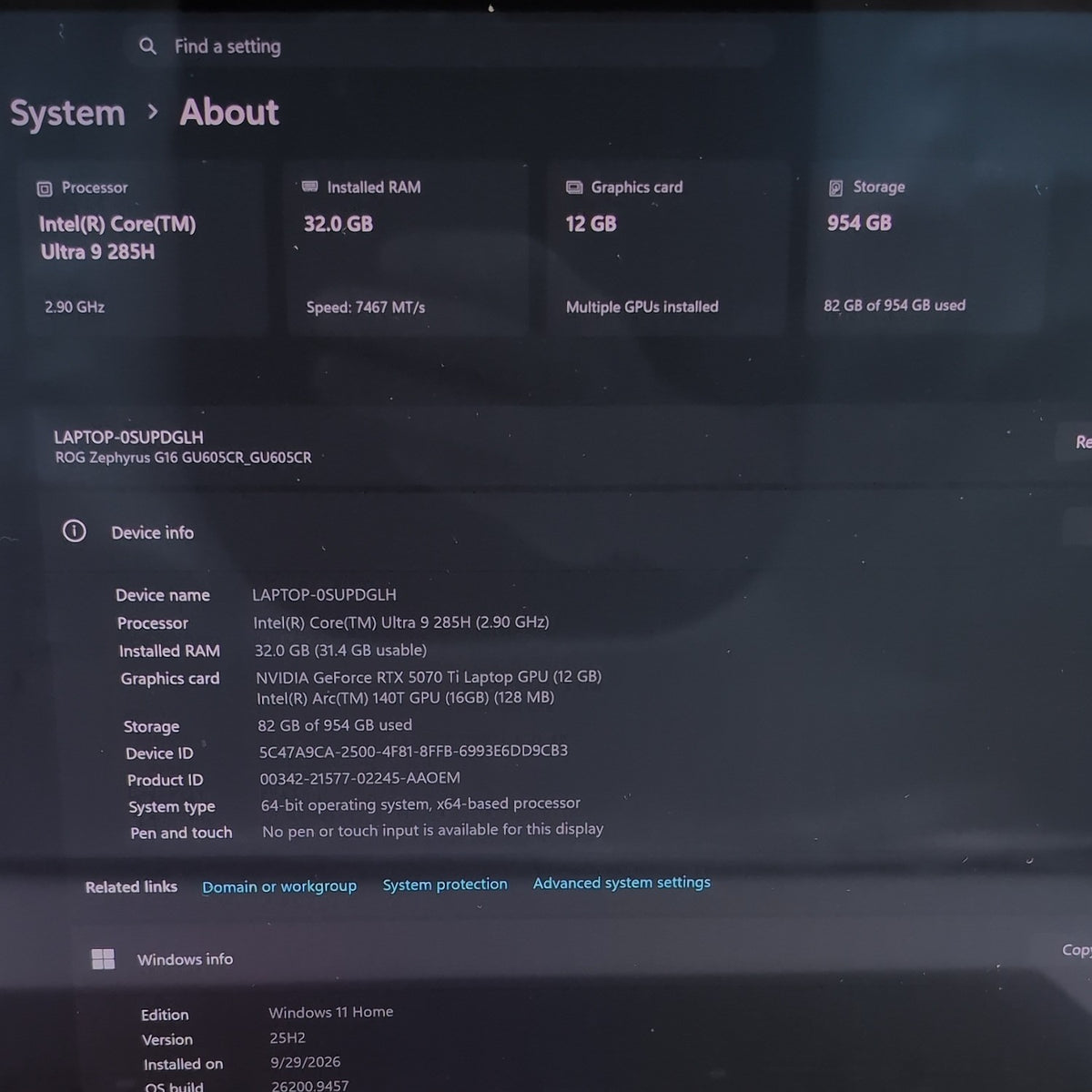Click the 954 GB storage card value
Screen dimensions: 1092x1092
(x=859, y=223)
